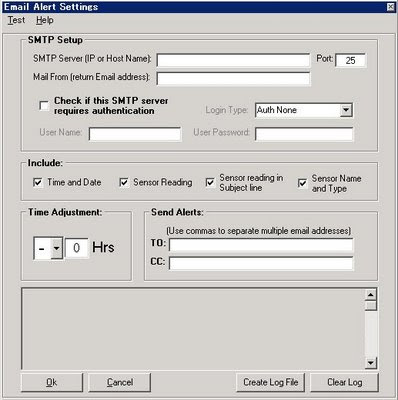Click the Clear Log button

point(345,382)
